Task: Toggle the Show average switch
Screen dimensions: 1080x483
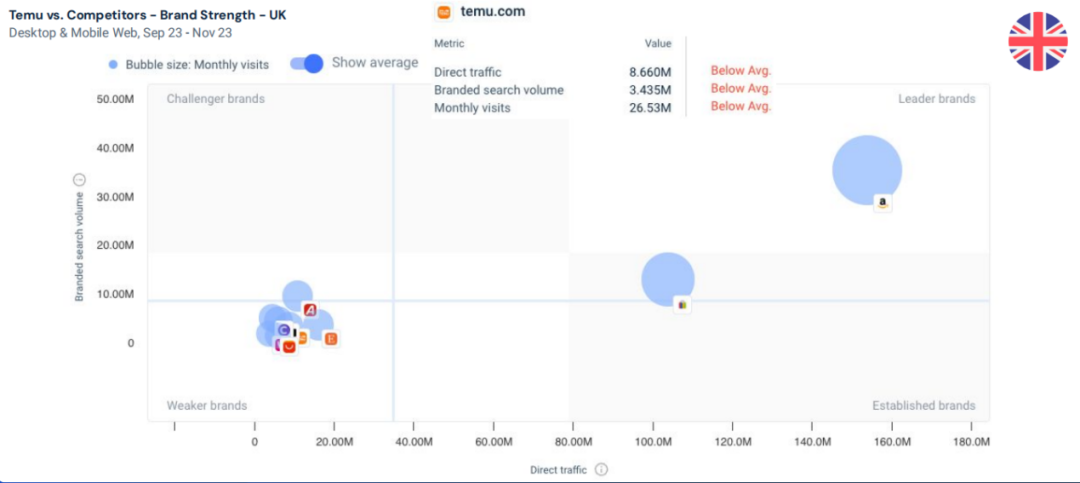Action: 307,63
